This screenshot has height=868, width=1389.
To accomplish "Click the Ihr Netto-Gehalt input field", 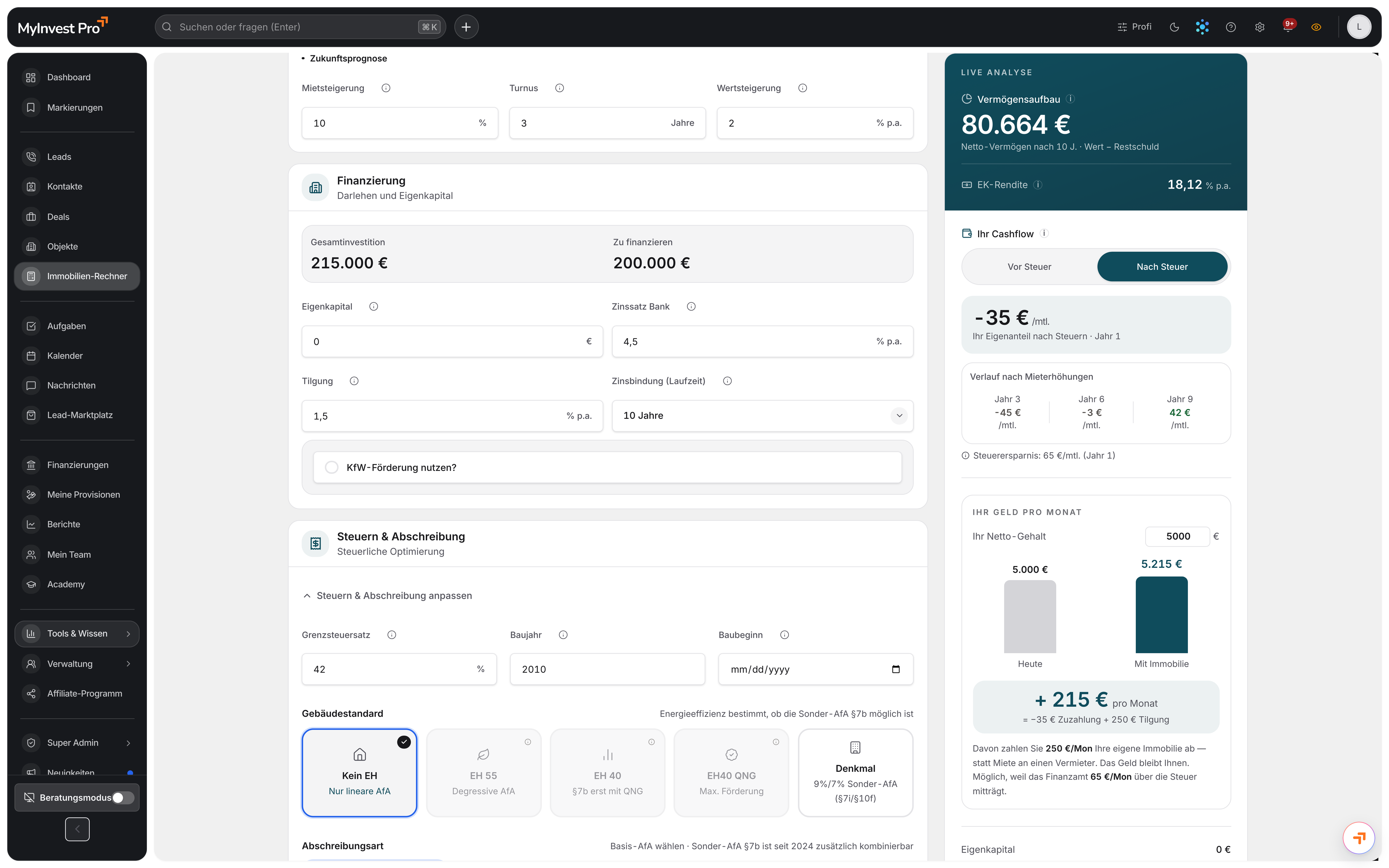I will (1177, 537).
